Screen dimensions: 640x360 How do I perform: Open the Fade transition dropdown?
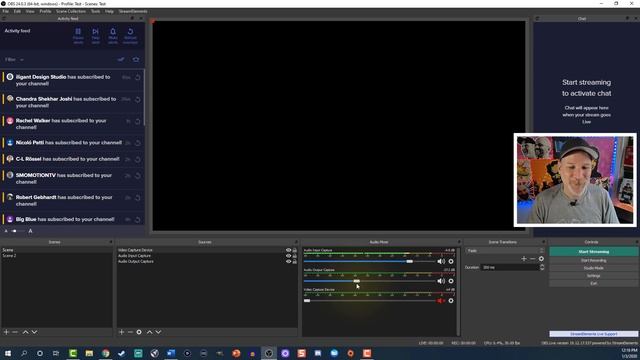click(504, 251)
